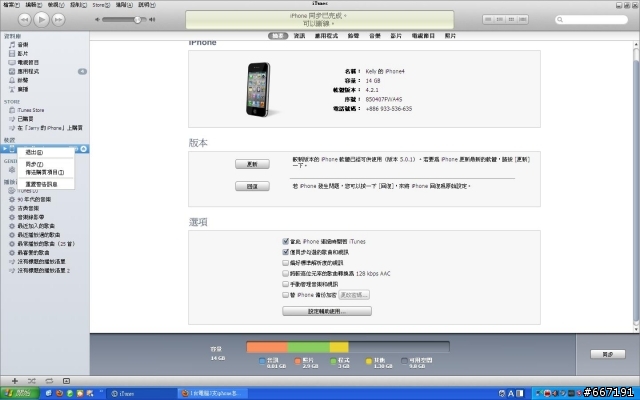Adjust the volume slider knob
Screen dimensions: 640x400
click(x=138, y=20)
